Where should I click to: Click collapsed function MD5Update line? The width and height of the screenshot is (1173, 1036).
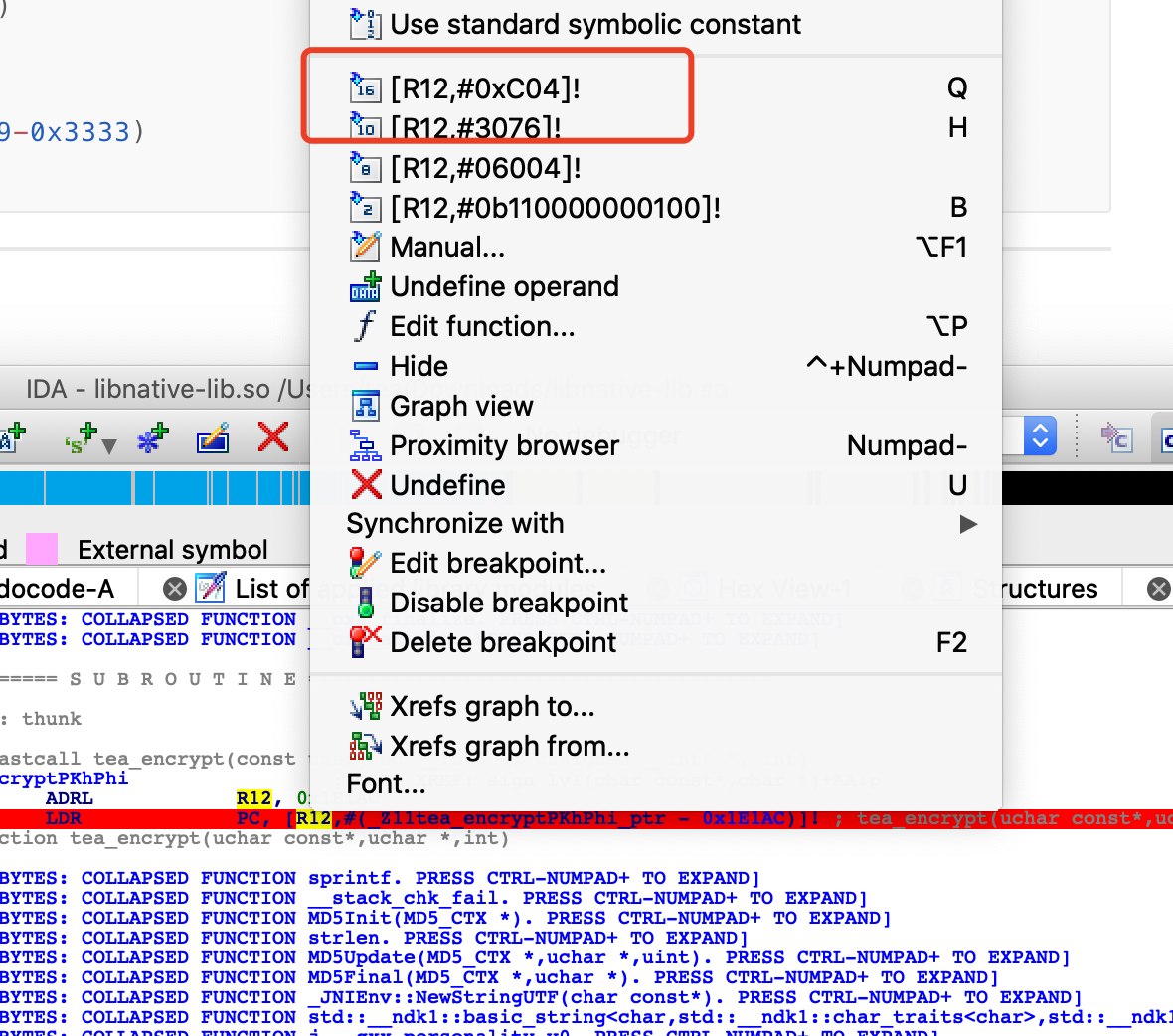(x=536, y=958)
